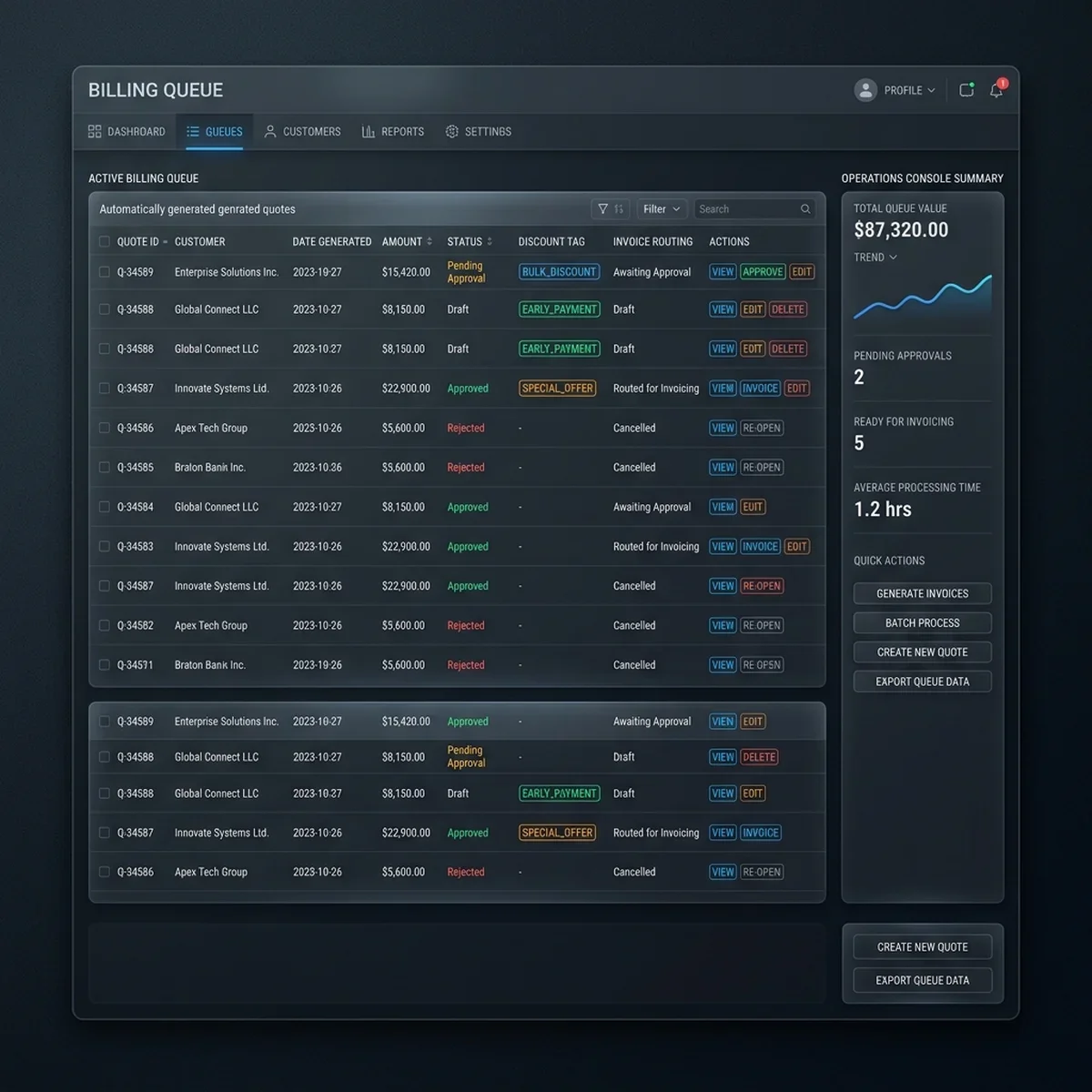Switch to the Dashboard tab
The image size is (1092, 1092).
(x=126, y=132)
